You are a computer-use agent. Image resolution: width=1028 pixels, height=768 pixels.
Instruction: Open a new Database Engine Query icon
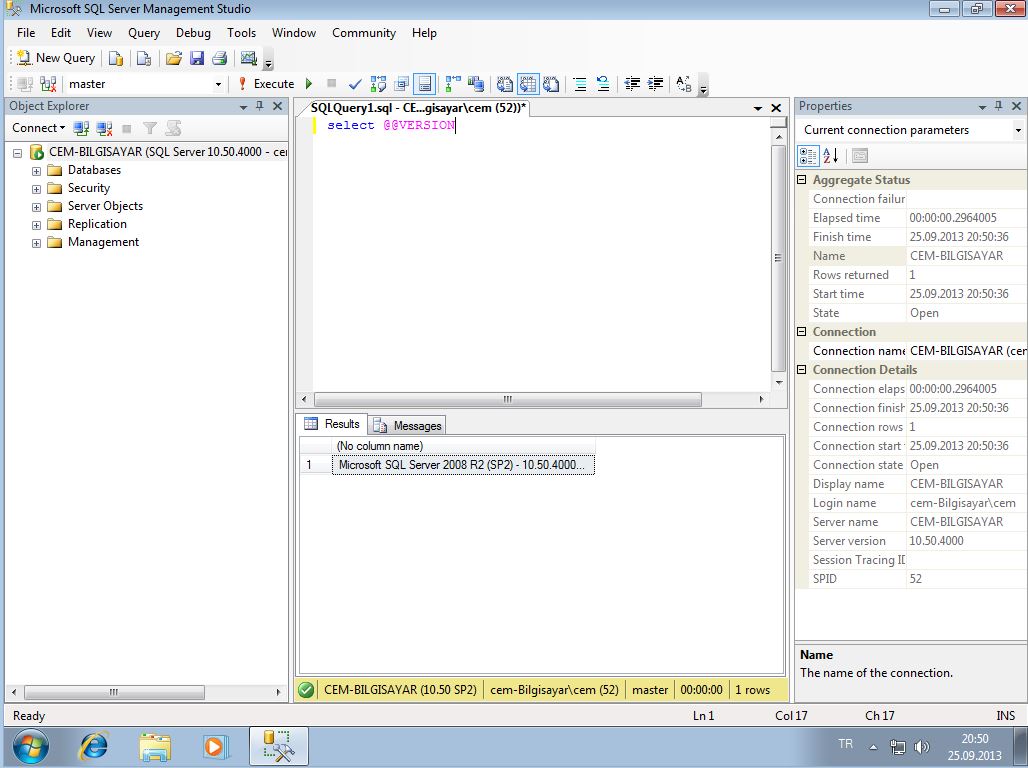(116, 58)
